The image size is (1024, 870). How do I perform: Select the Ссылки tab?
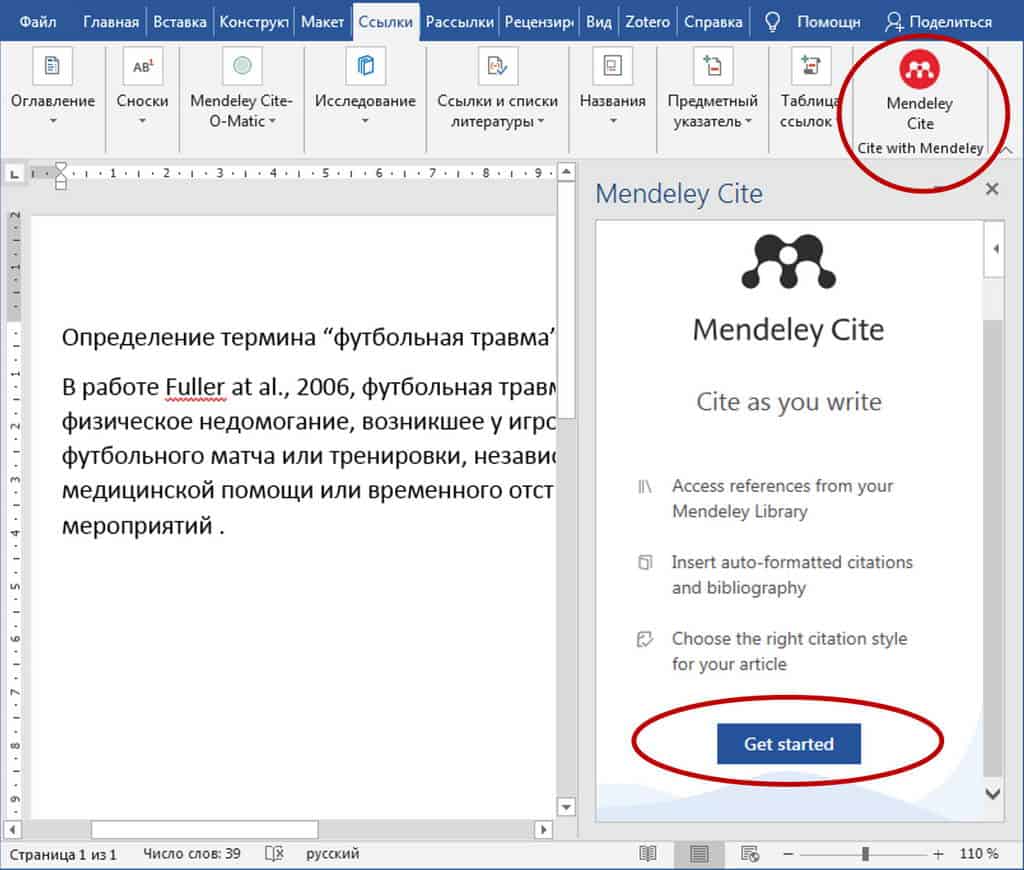click(385, 22)
